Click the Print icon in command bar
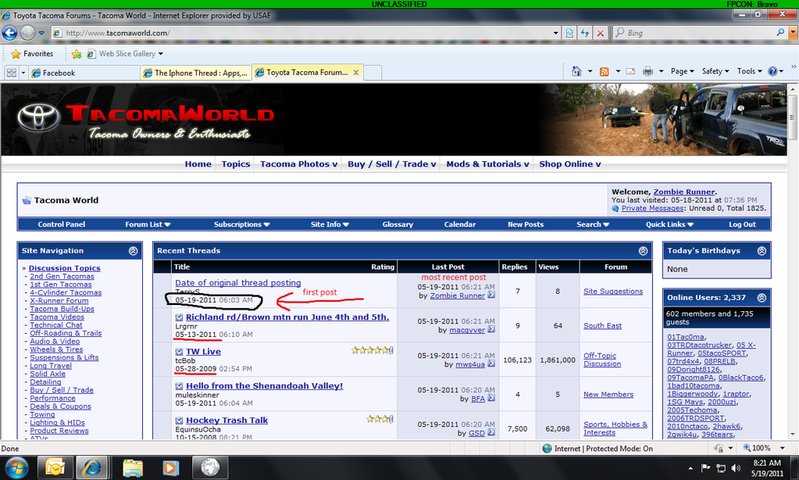Image resolution: width=799 pixels, height=480 pixels. coord(648,71)
